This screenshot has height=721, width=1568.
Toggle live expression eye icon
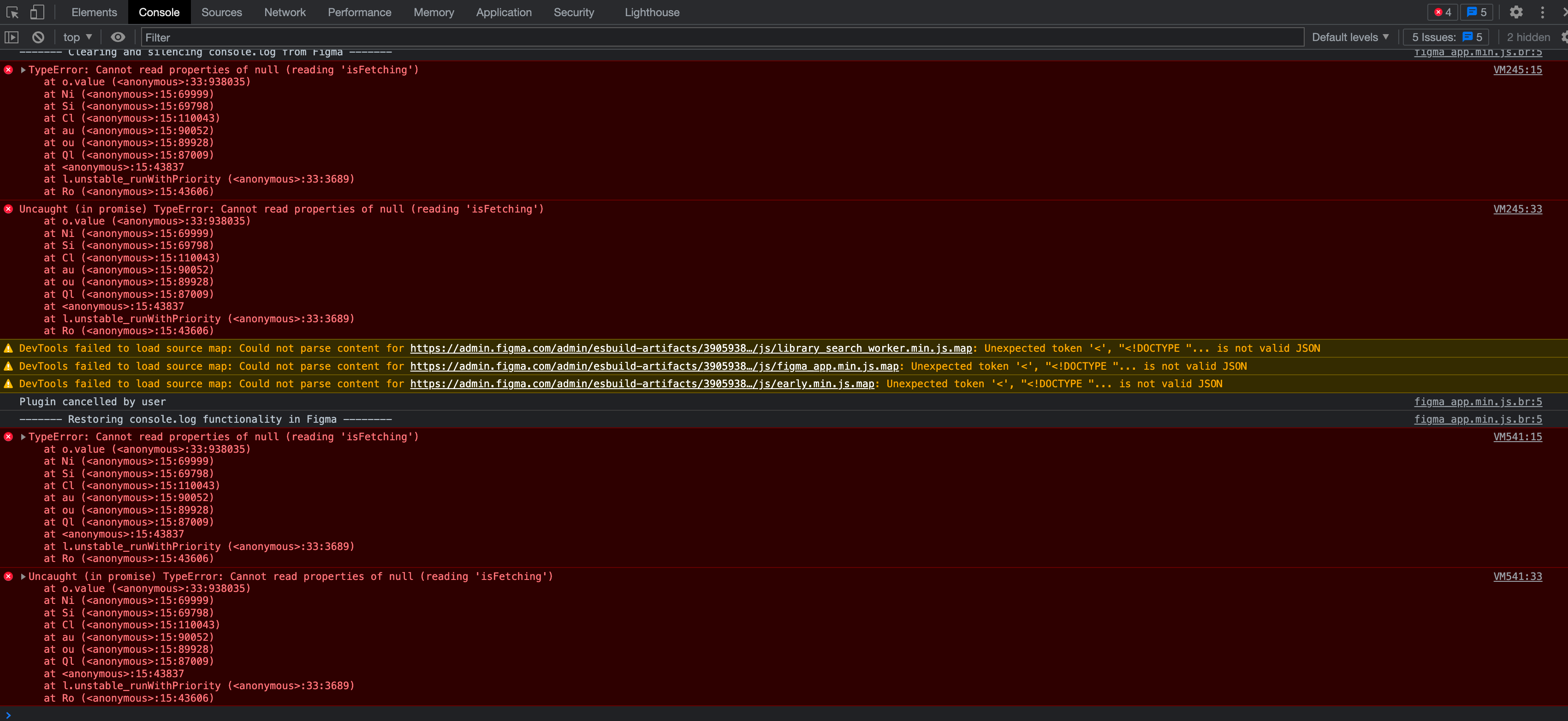tap(118, 37)
